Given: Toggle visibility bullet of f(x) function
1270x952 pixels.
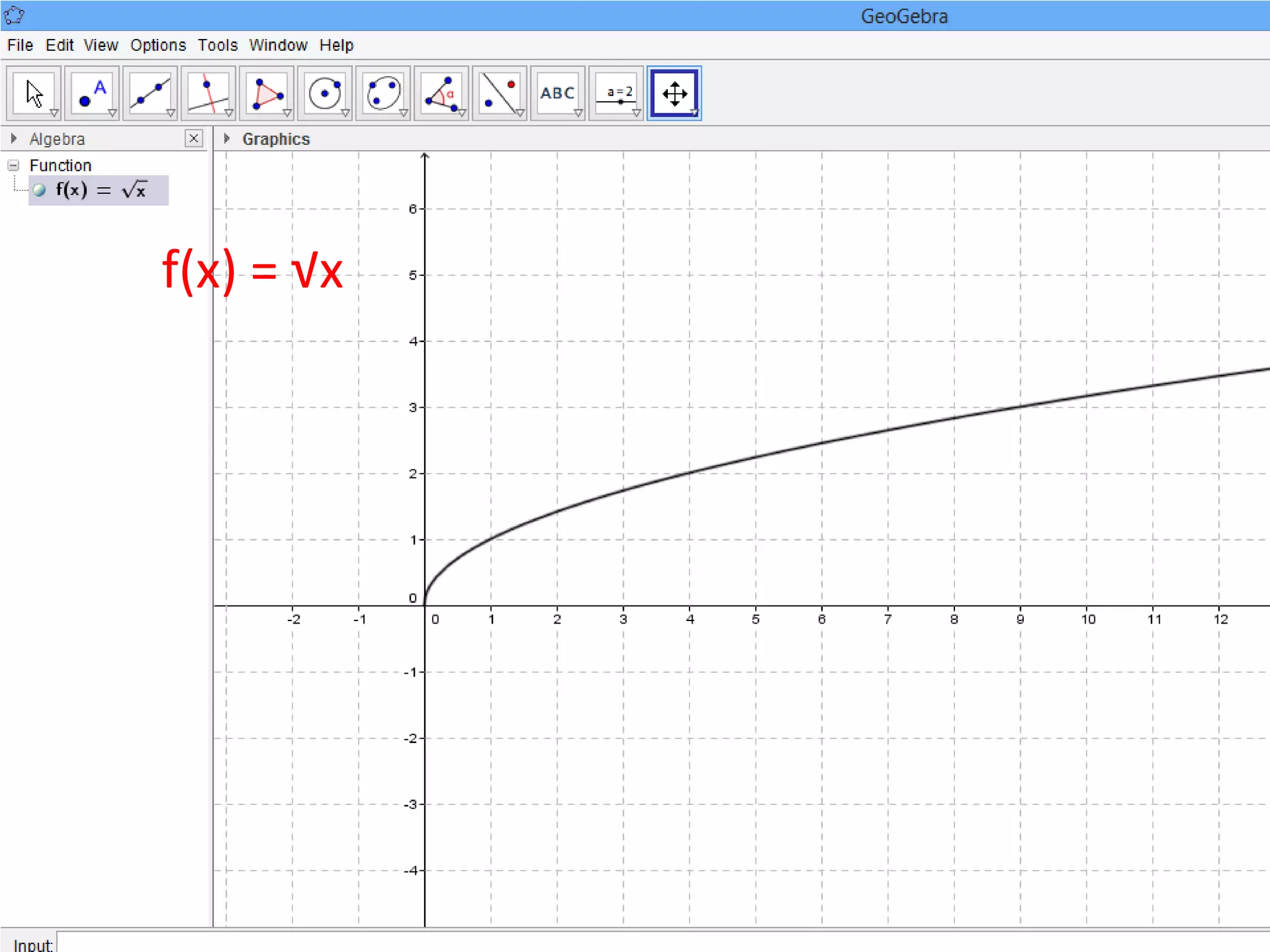Looking at the screenshot, I should coord(40,190).
